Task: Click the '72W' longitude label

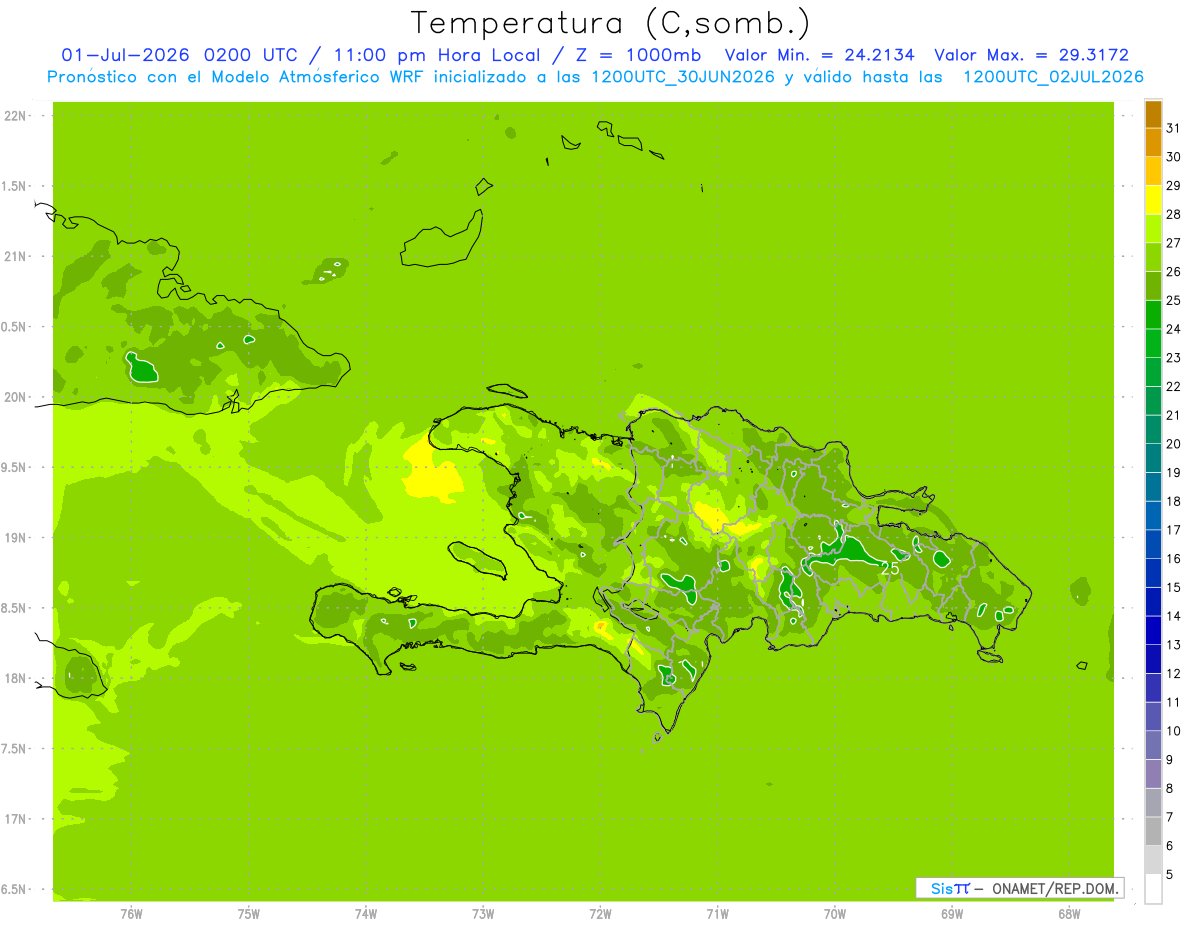Action: tap(600, 914)
